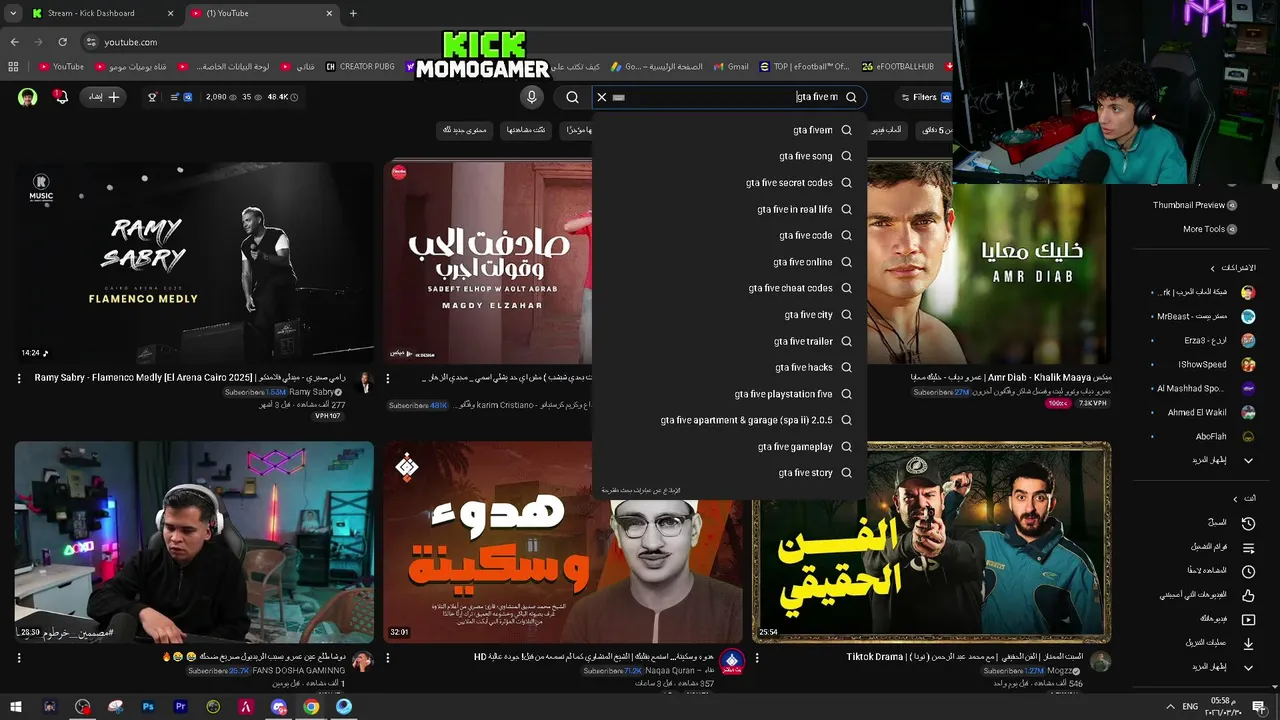Screen dimensions: 1280x720
Task: Open the notifications bell icon
Action: pyautogui.click(x=61, y=97)
